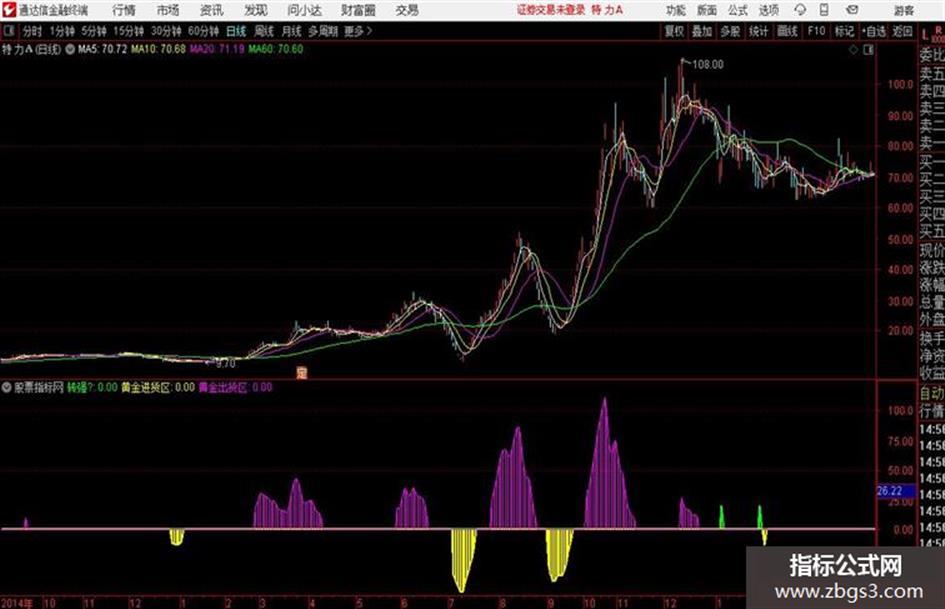Switch to 月线 monthly period tab
The width and height of the screenshot is (945, 609).
292,31
